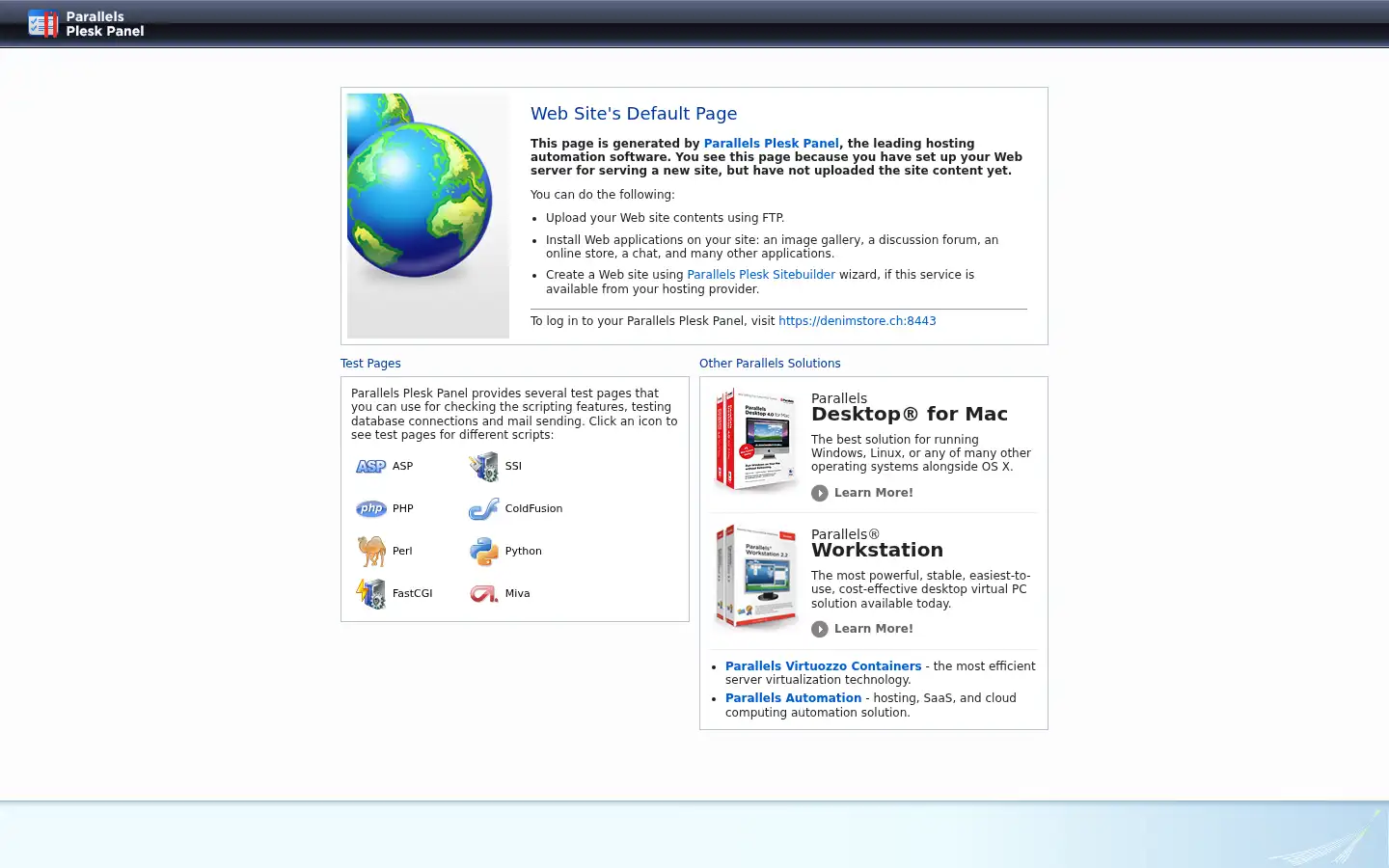Screen dimensions: 1389x868
Task: Click the Desktop for Mac box image
Action: [756, 441]
